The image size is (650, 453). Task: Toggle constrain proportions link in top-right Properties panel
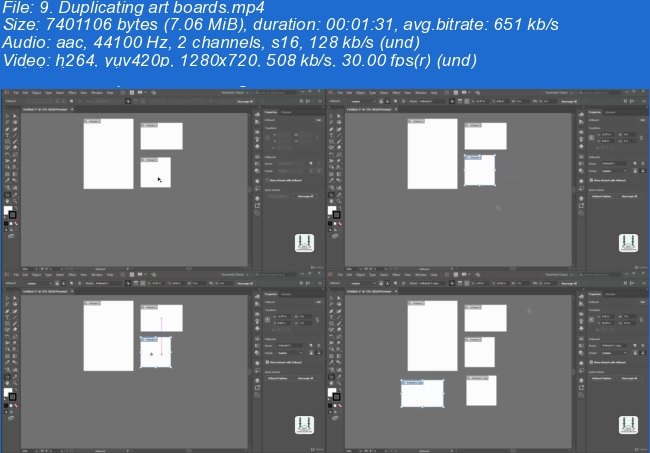click(642, 138)
